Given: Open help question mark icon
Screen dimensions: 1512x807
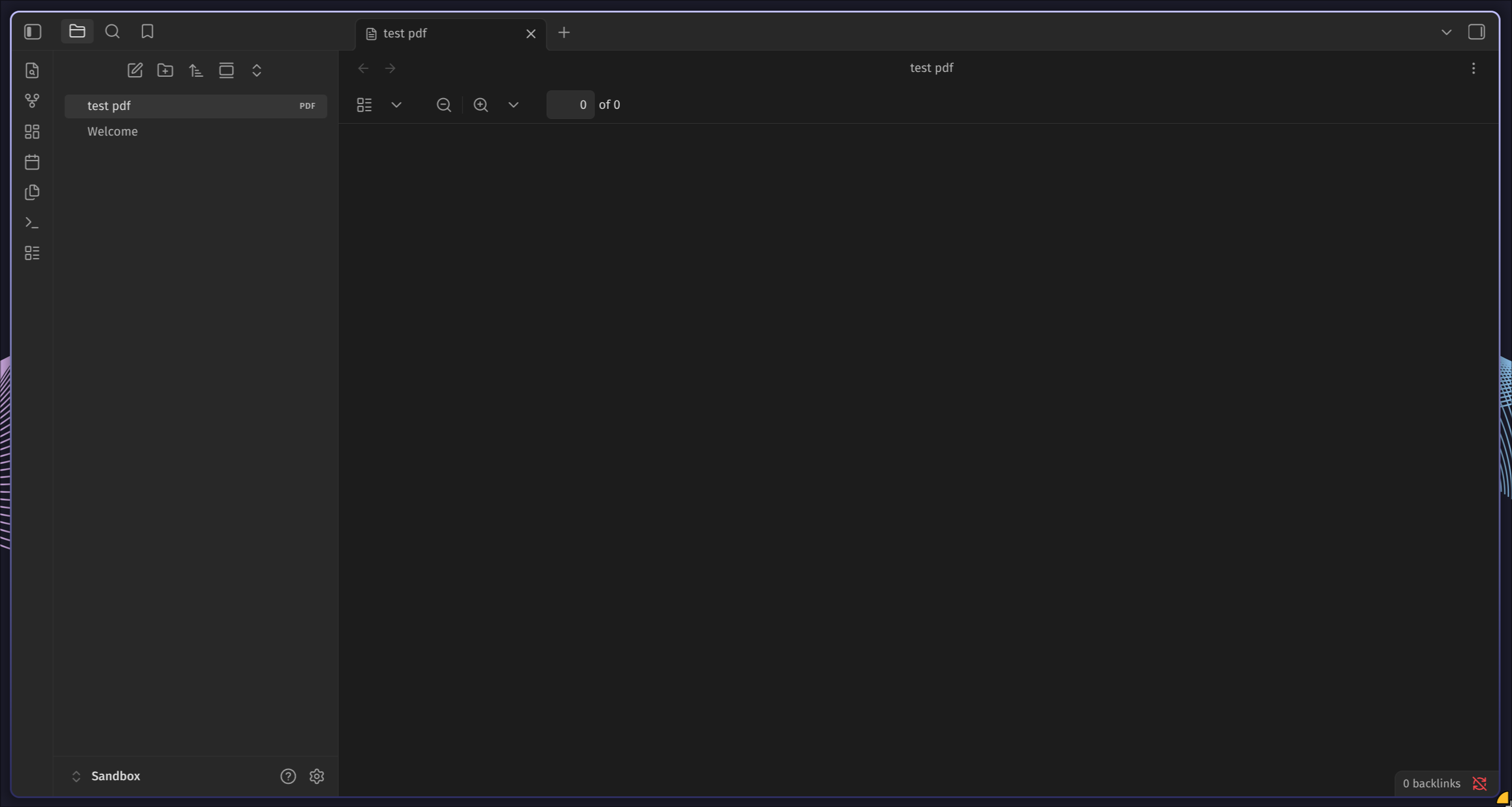Looking at the screenshot, I should (288, 776).
